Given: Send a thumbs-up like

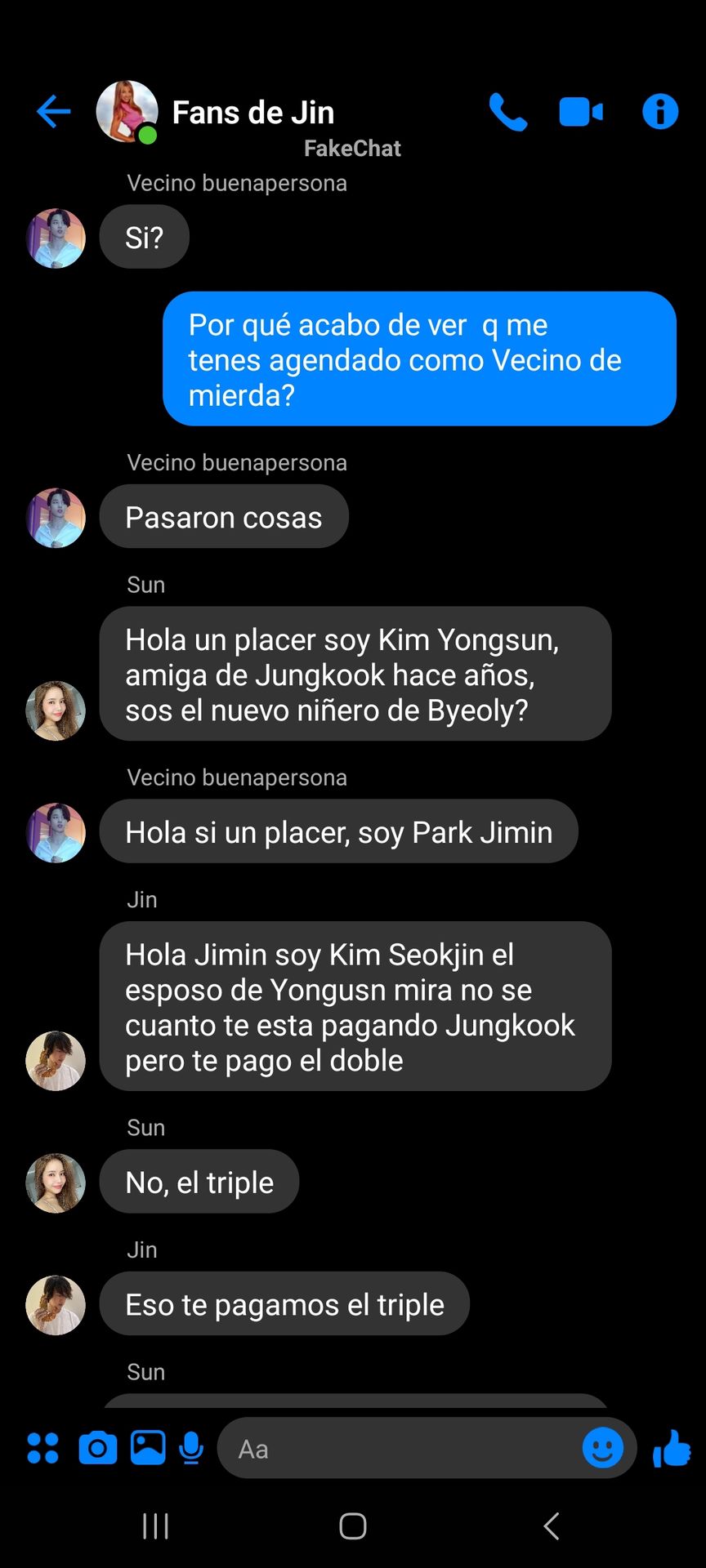Looking at the screenshot, I should point(672,1448).
